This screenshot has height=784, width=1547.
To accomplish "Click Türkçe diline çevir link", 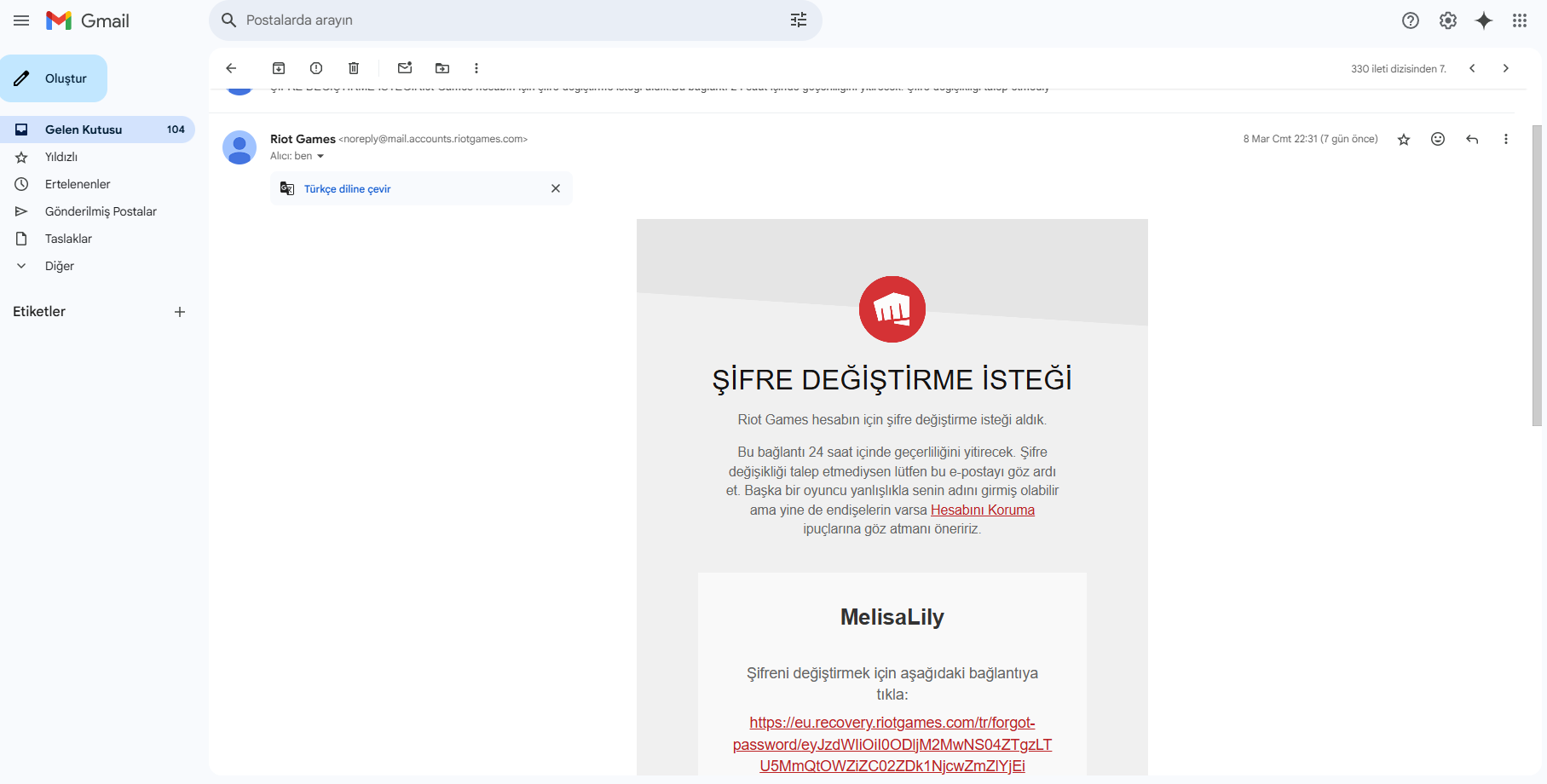I will point(347,189).
